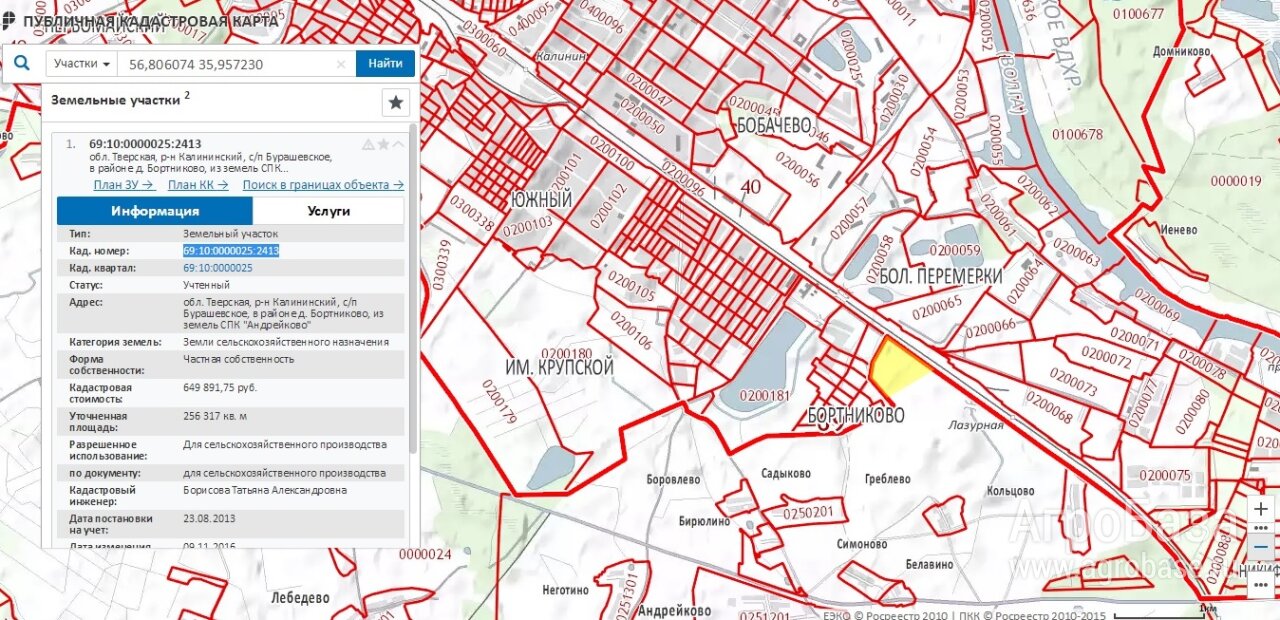This screenshot has height=620, width=1280.
Task: Open the План ЗУ link
Action: [123, 185]
